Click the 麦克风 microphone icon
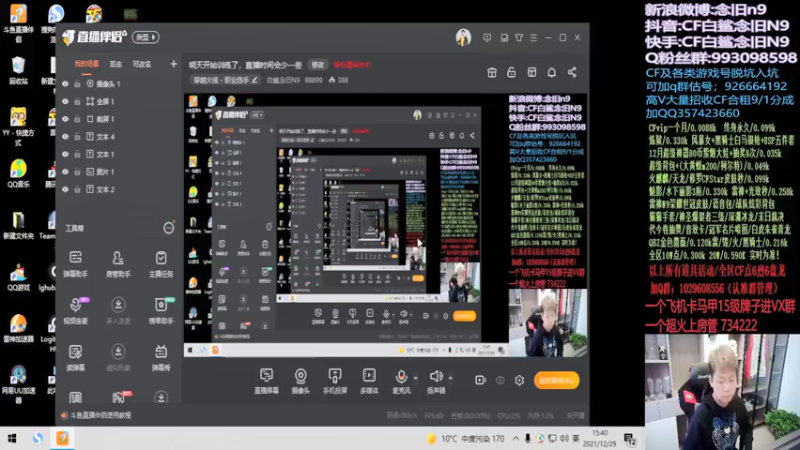800x450 pixels. tap(402, 377)
